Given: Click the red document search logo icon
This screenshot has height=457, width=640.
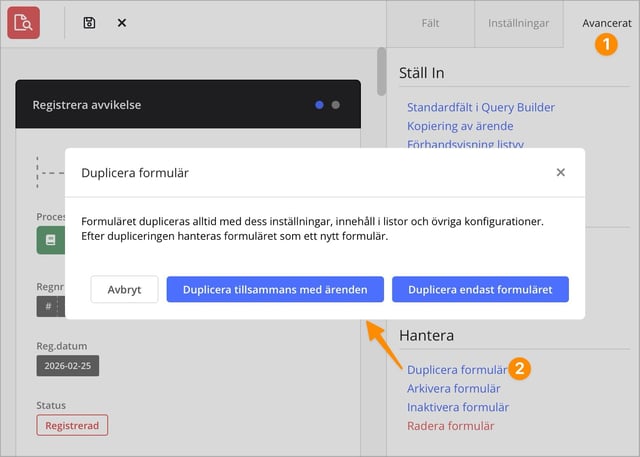Looking at the screenshot, I should [24, 23].
